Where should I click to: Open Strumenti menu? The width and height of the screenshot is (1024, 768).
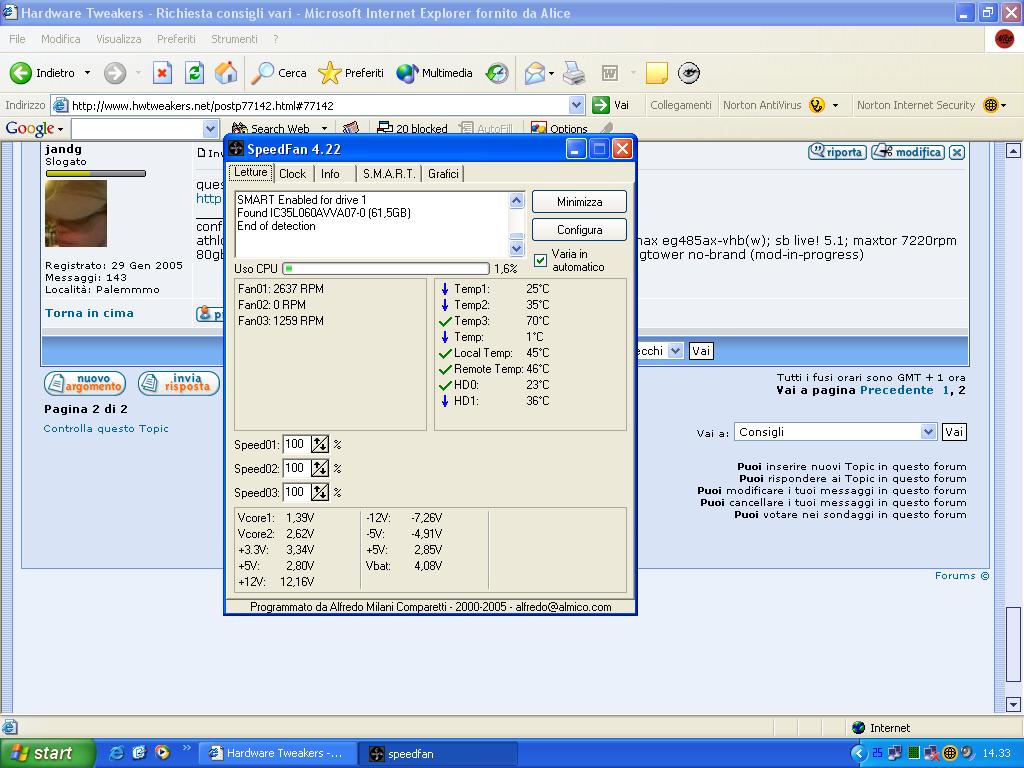pos(234,39)
